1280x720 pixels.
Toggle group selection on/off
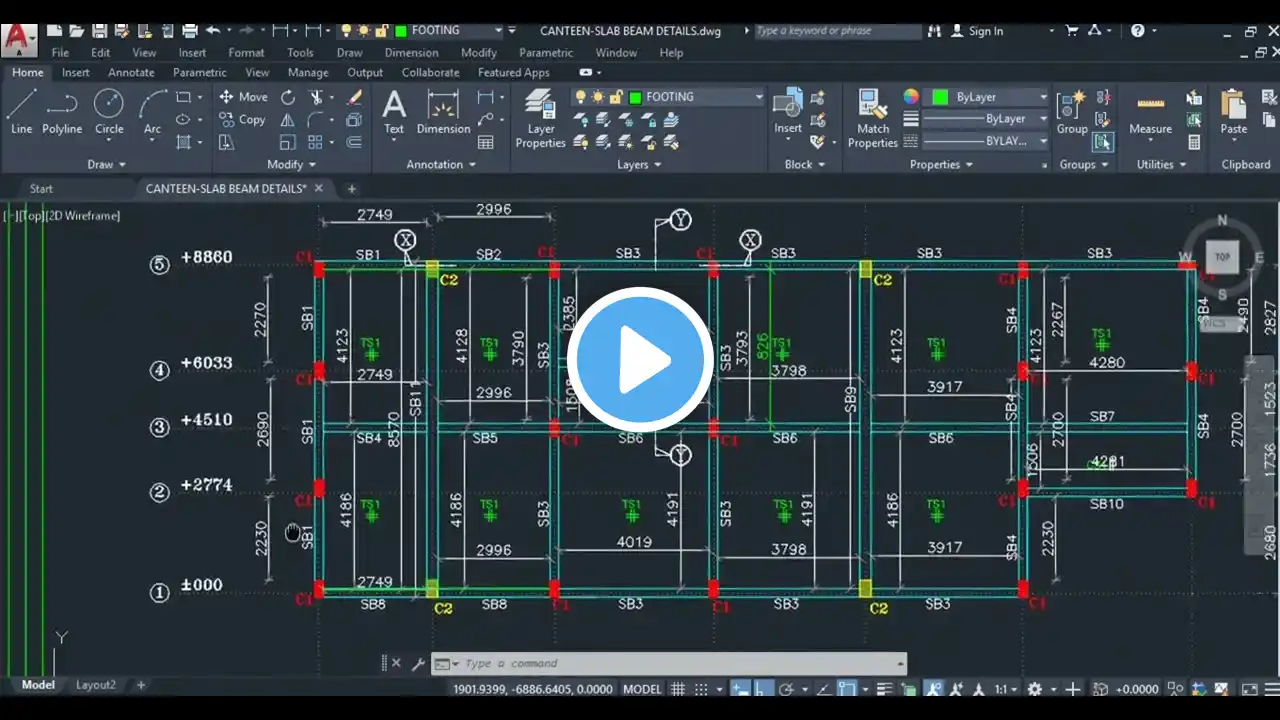click(1103, 142)
